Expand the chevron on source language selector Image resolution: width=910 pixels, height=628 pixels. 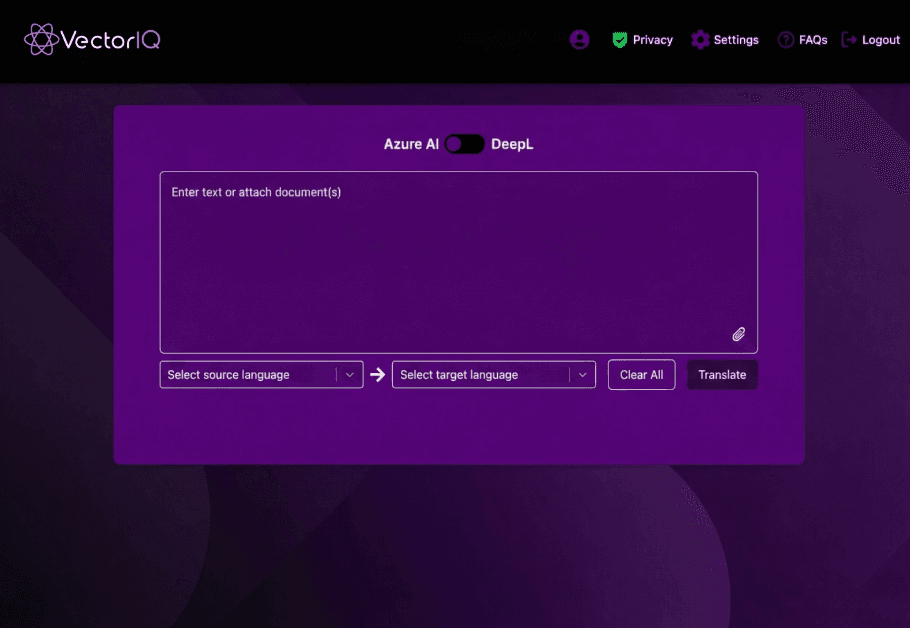pos(349,374)
